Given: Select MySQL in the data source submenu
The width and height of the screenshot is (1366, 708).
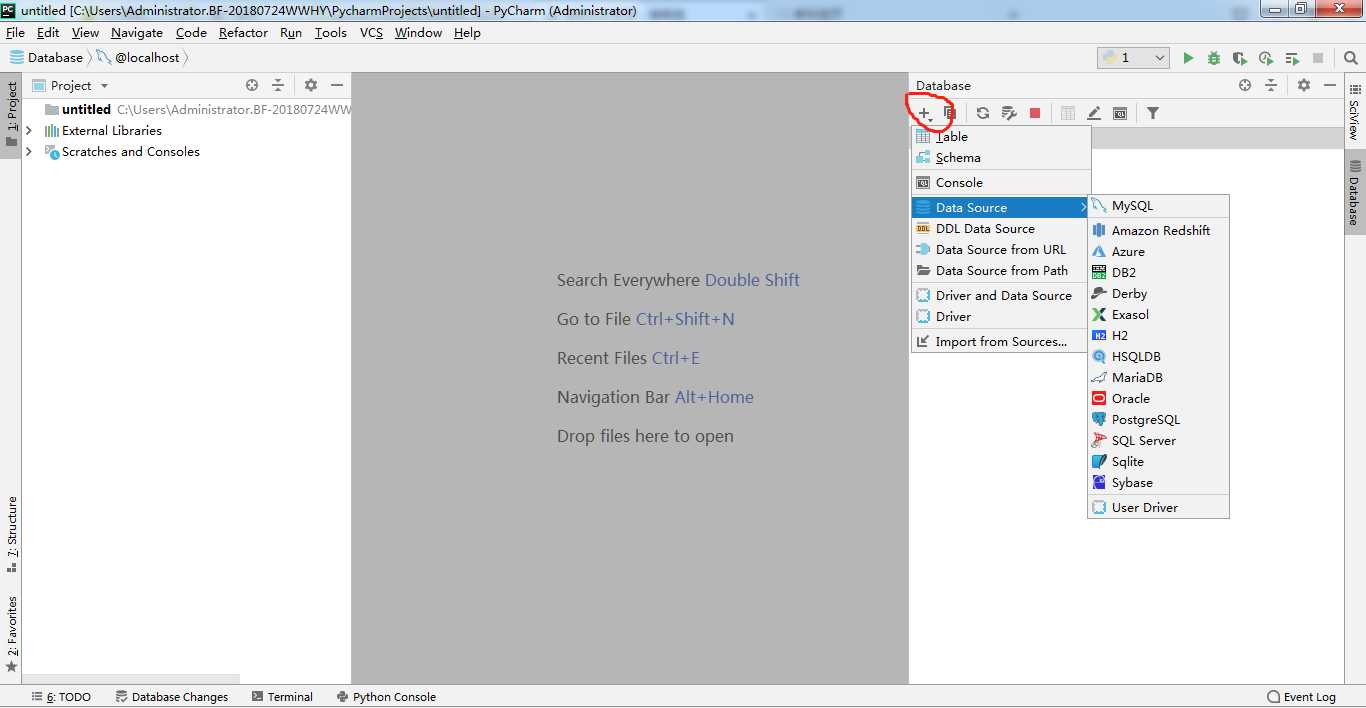Looking at the screenshot, I should [1158, 206].
